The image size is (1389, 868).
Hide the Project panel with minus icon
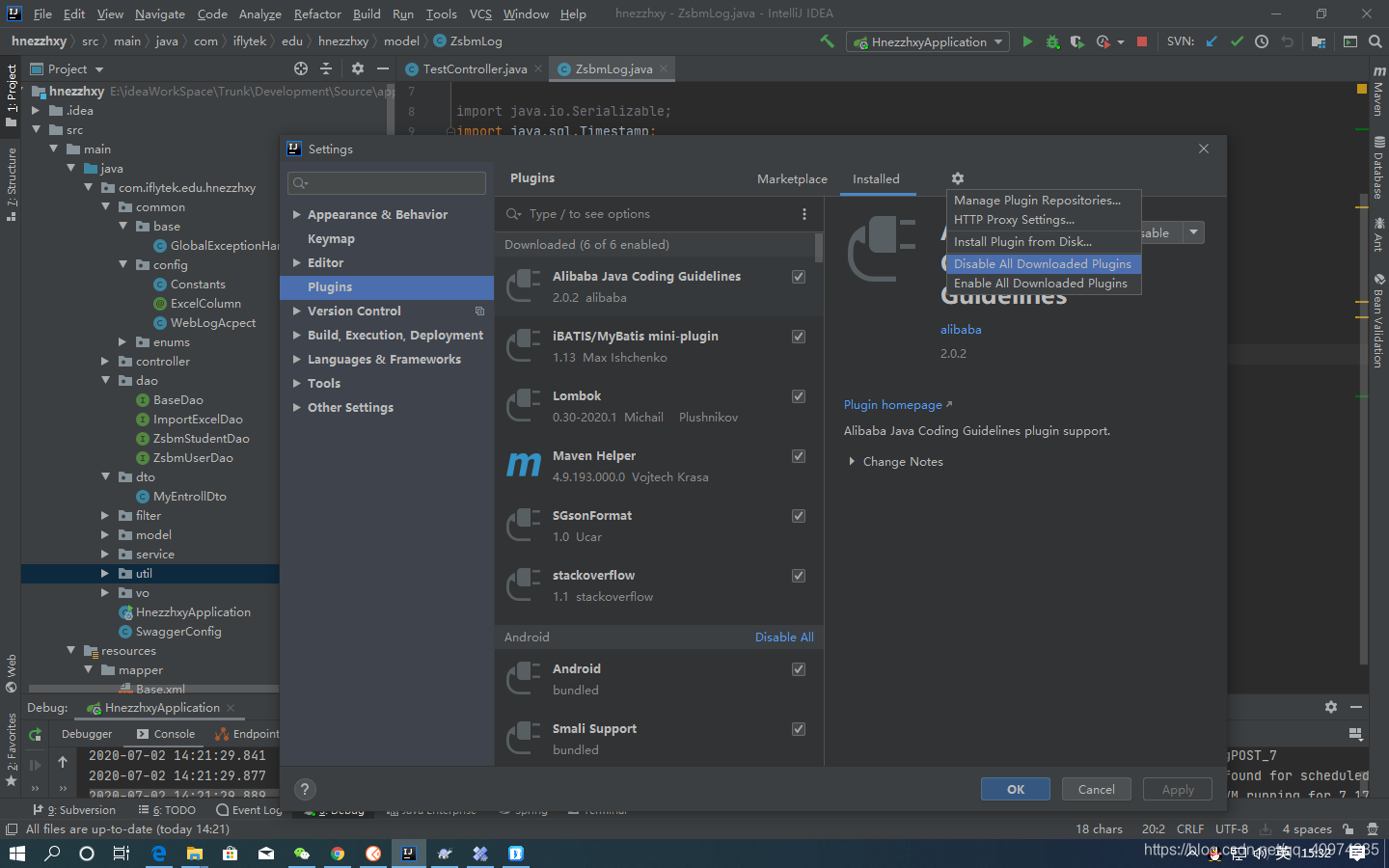(x=383, y=68)
